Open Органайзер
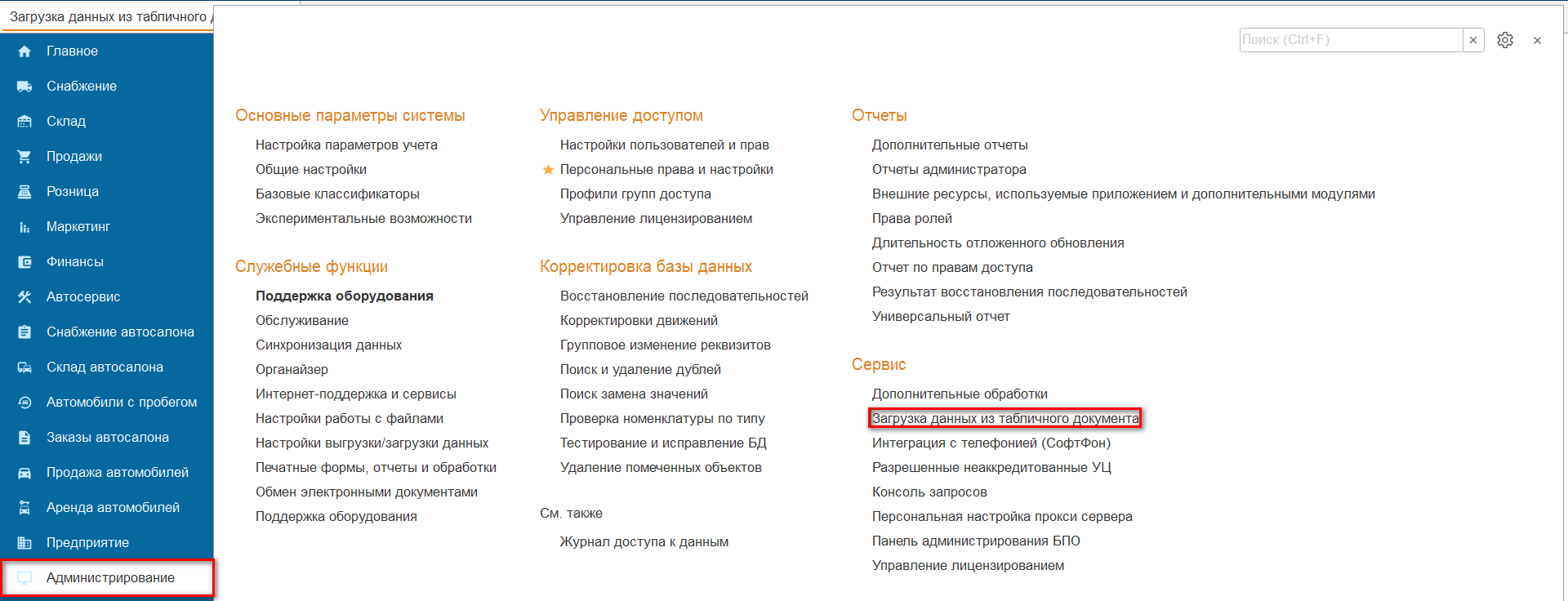Screen dimensions: 1568x601 [x=292, y=370]
